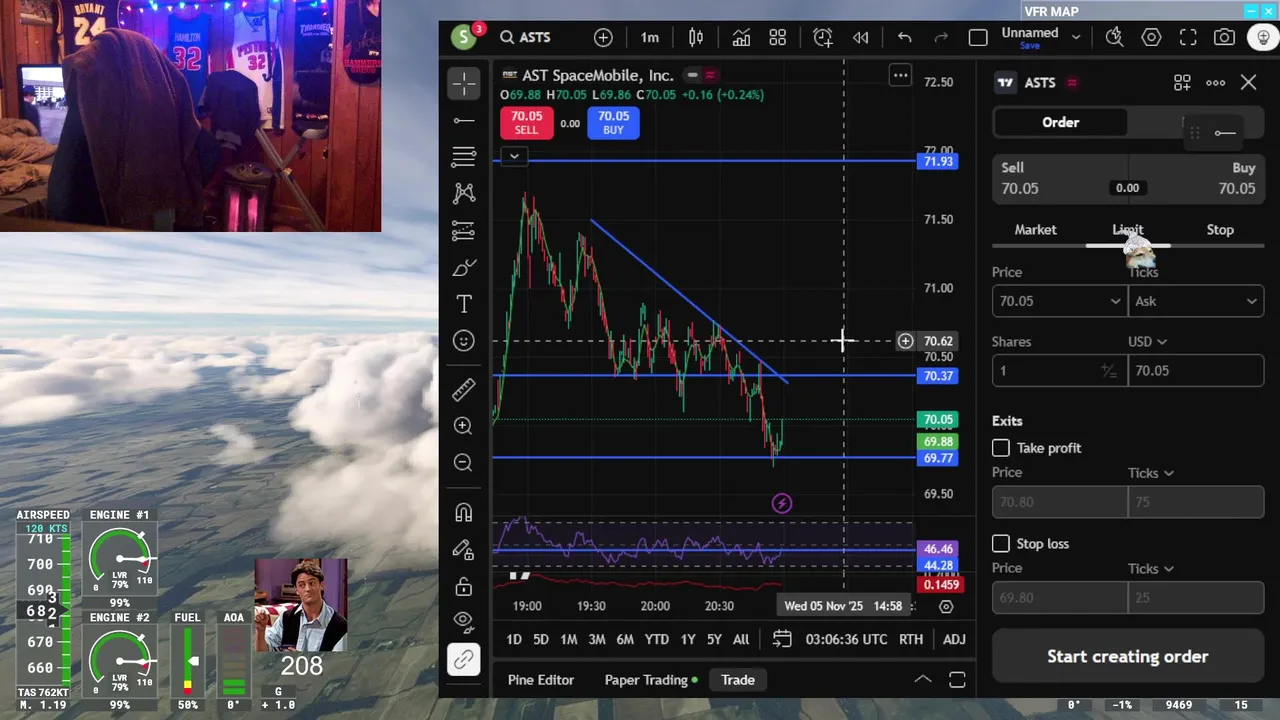Image resolution: width=1280 pixels, height=720 pixels.
Task: Take a chart snapshot camera icon
Action: (1224, 37)
